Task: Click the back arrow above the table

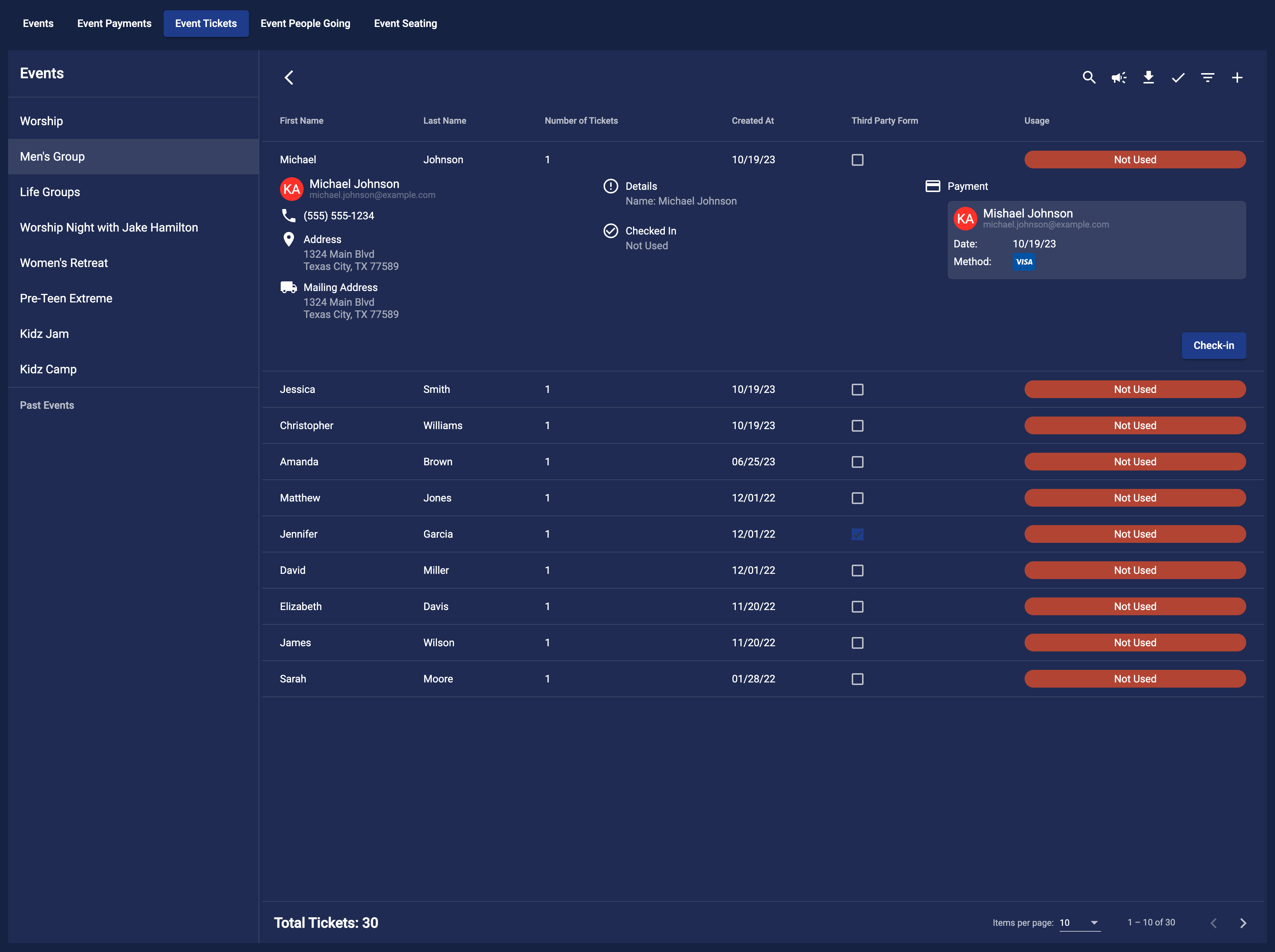Action: coord(289,77)
